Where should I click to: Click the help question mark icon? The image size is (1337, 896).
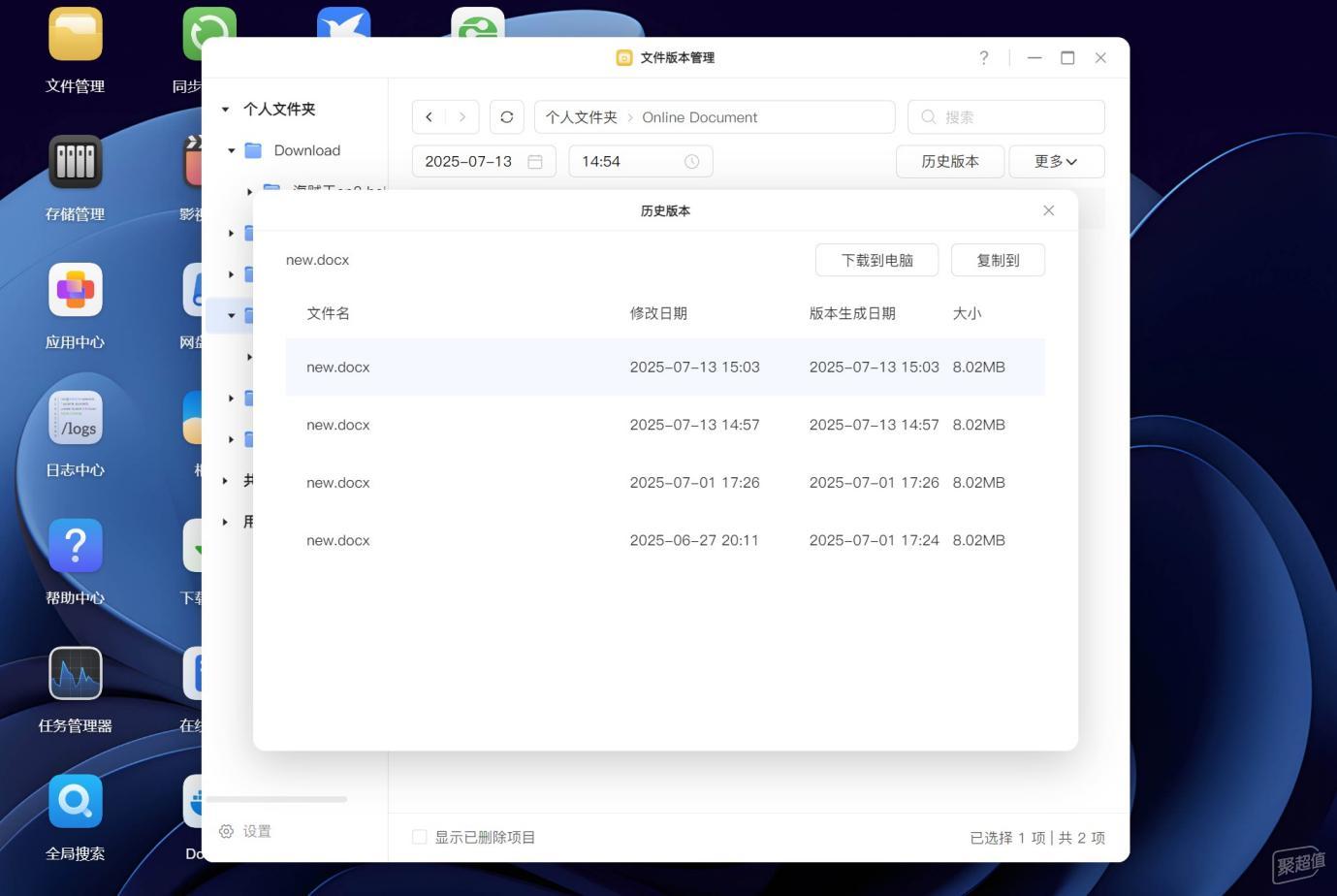(x=984, y=58)
